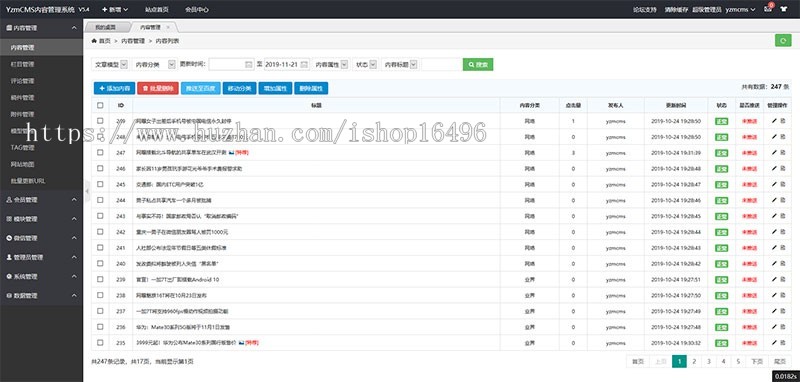Click the red 批量删除 button
Viewport: 800px width, 382px height.
point(158,88)
